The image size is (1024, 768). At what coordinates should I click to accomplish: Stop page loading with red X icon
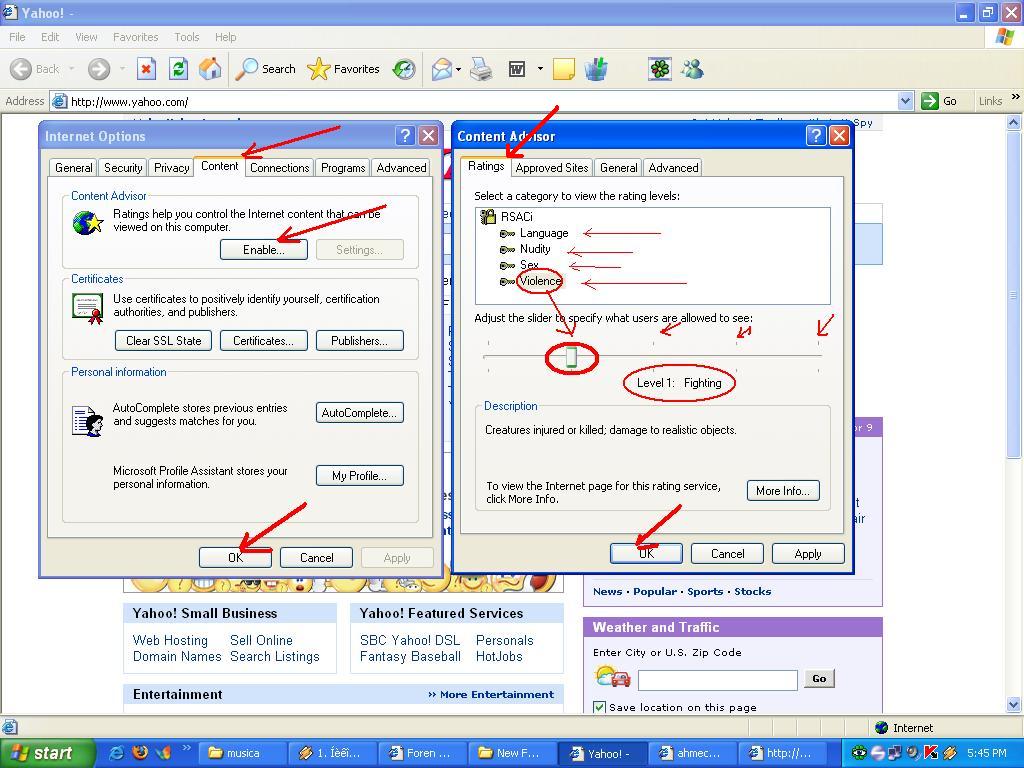coord(146,69)
